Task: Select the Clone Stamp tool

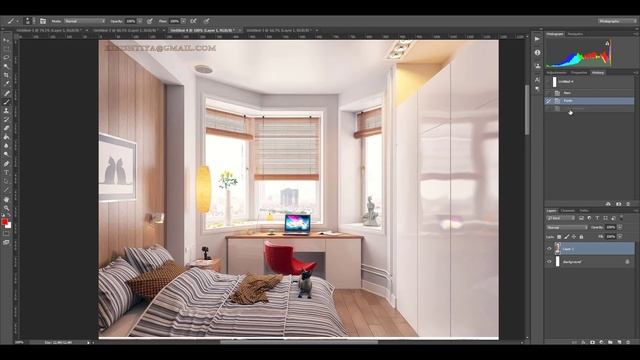Action: click(x=6, y=111)
